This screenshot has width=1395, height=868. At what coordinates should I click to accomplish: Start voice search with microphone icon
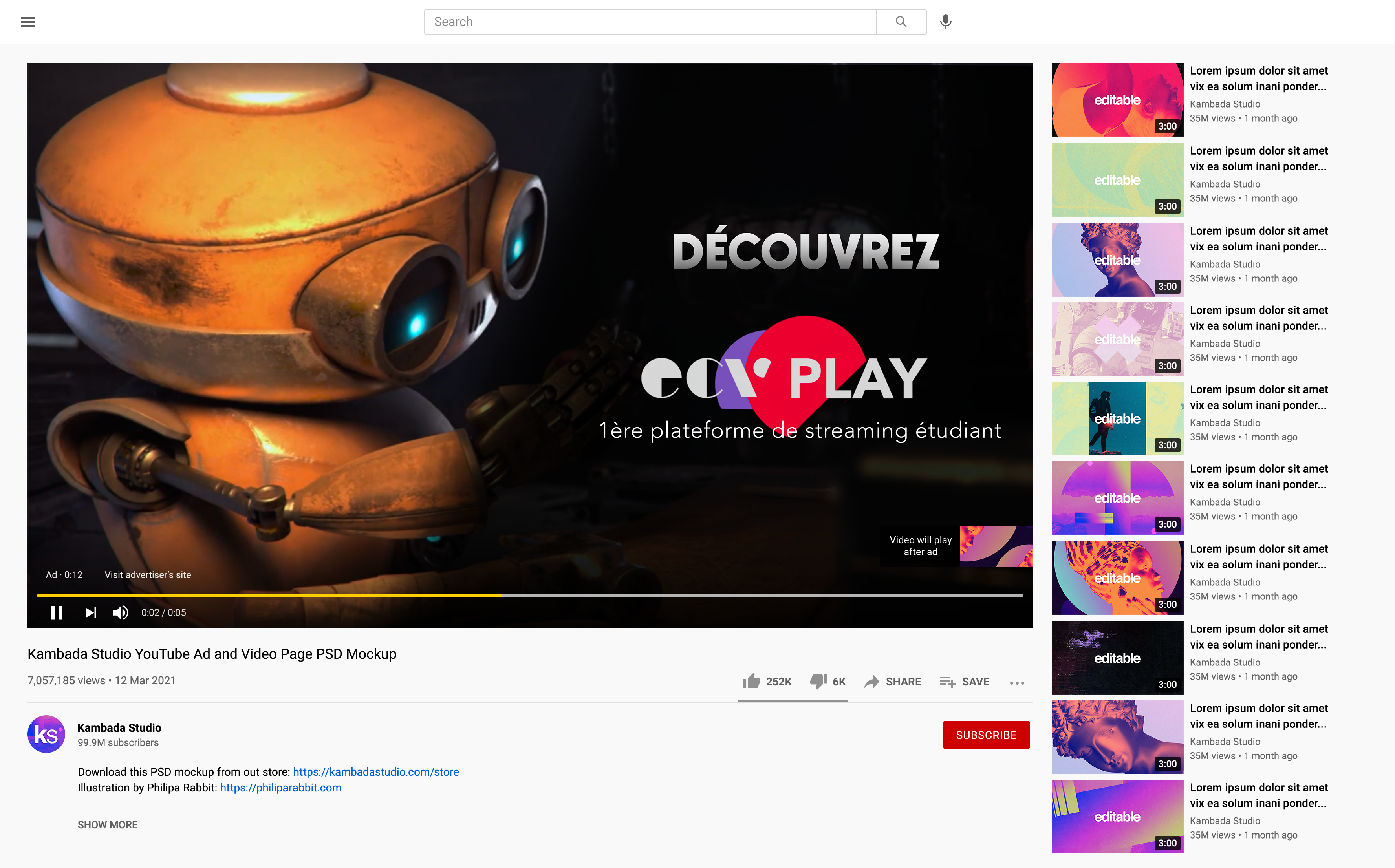[x=945, y=22]
